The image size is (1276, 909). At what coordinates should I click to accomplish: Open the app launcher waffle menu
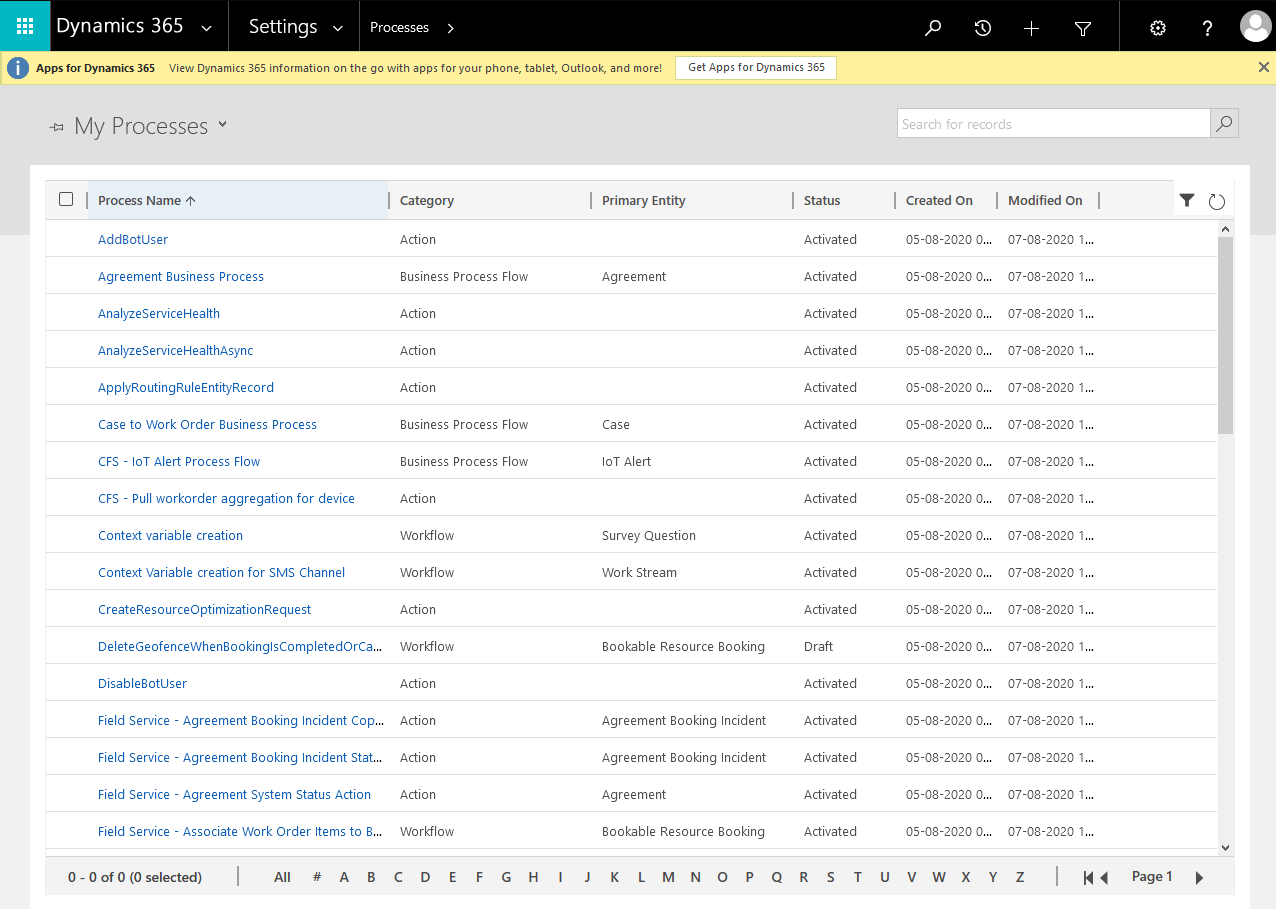[x=25, y=26]
